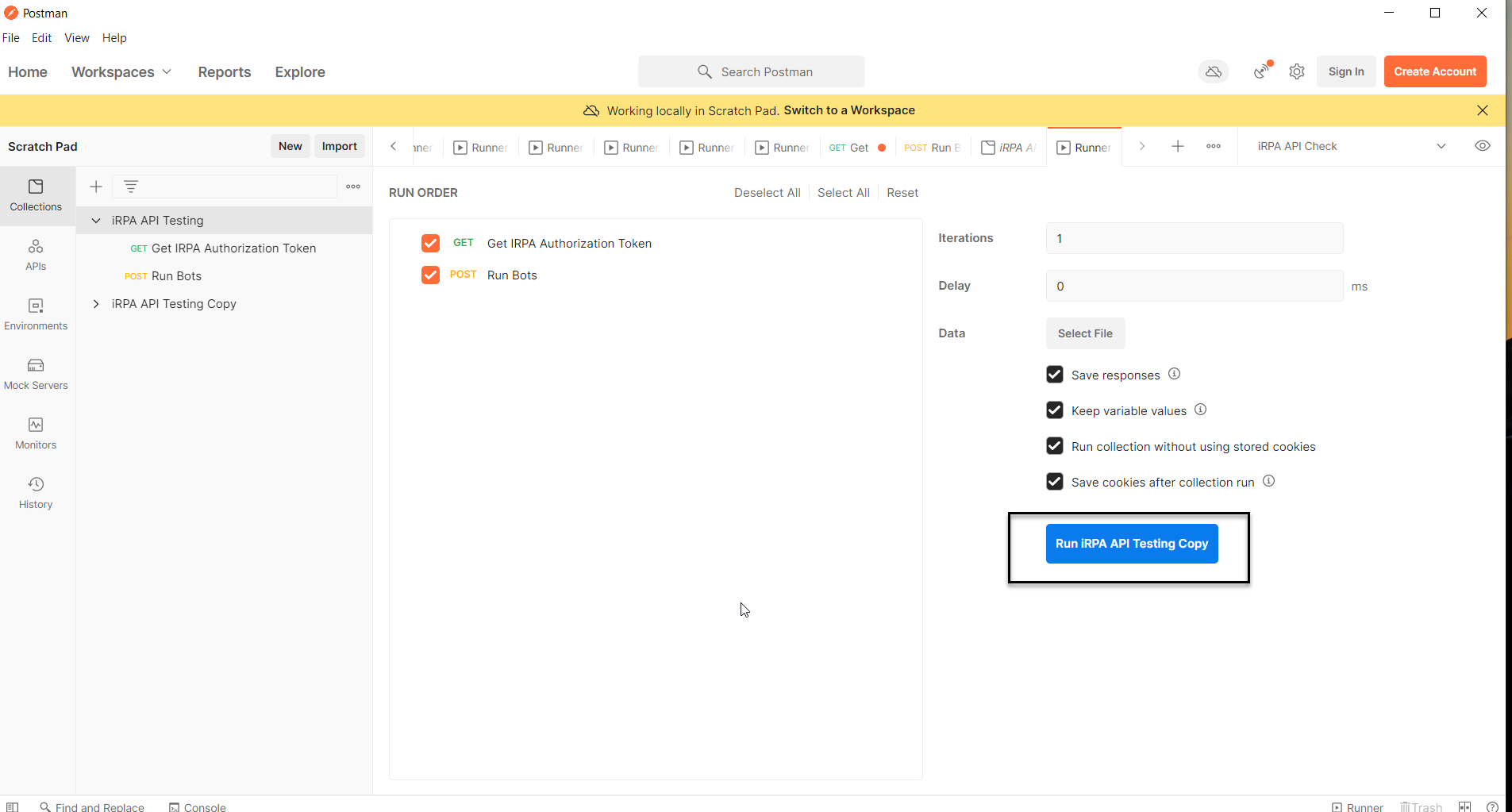Toggle the Keep variable values checkbox
Image resolution: width=1512 pixels, height=812 pixels.
[x=1055, y=410]
